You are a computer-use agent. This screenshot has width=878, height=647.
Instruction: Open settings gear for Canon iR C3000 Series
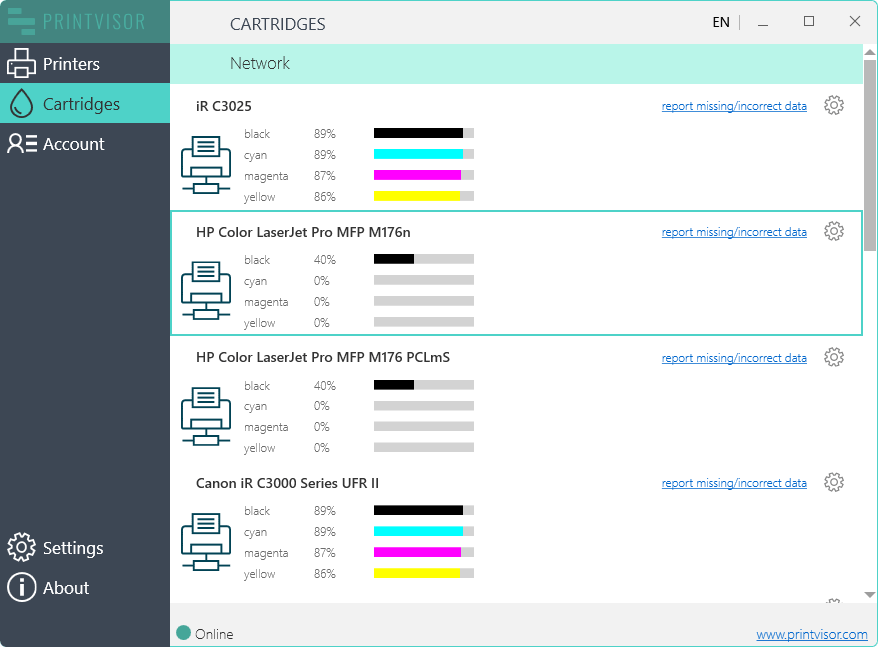tap(834, 482)
